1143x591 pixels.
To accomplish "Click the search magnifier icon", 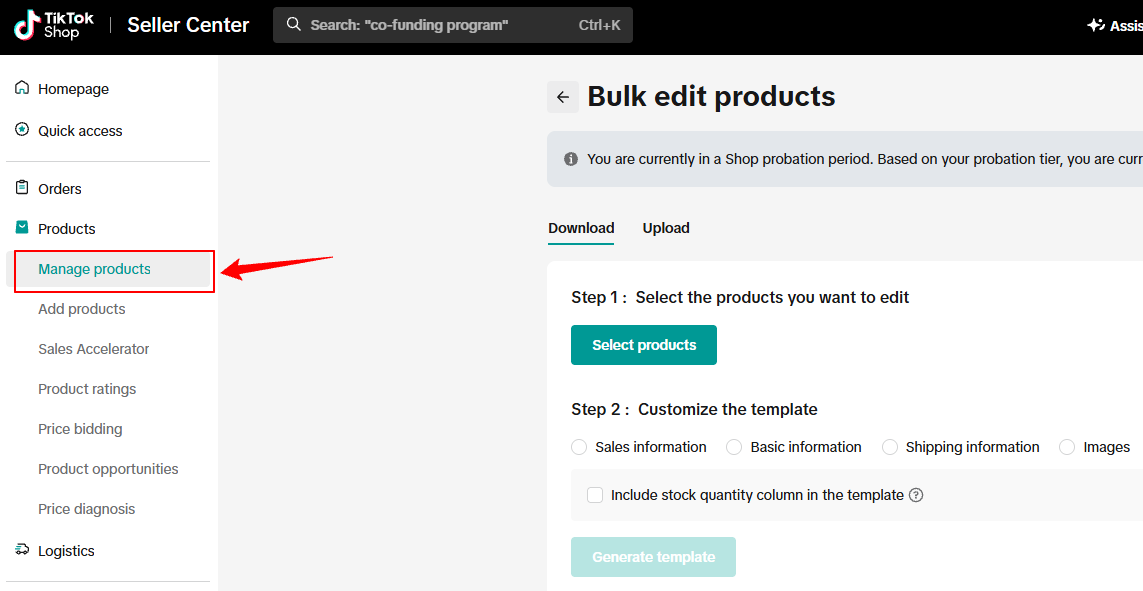I will pyautogui.click(x=294, y=25).
